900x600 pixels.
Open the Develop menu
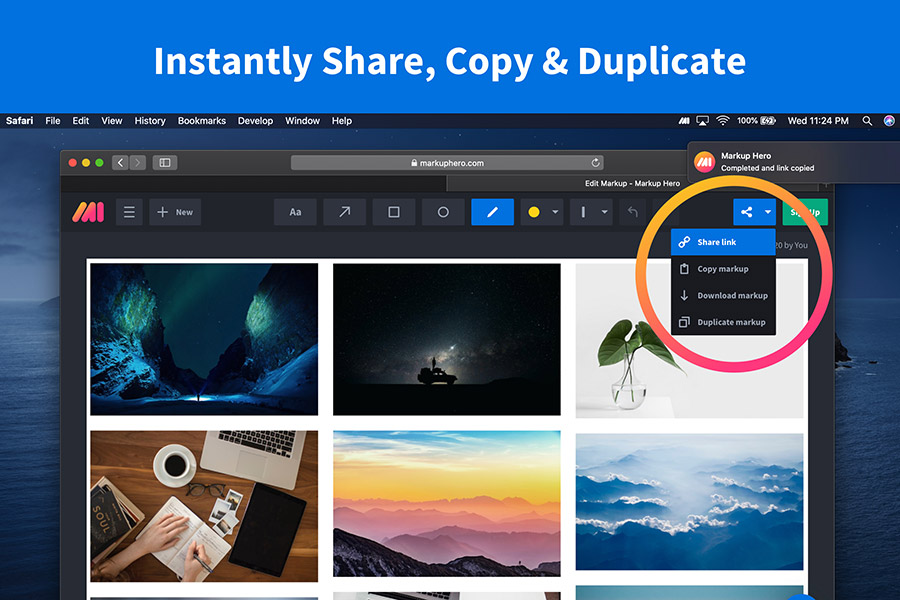click(x=255, y=121)
